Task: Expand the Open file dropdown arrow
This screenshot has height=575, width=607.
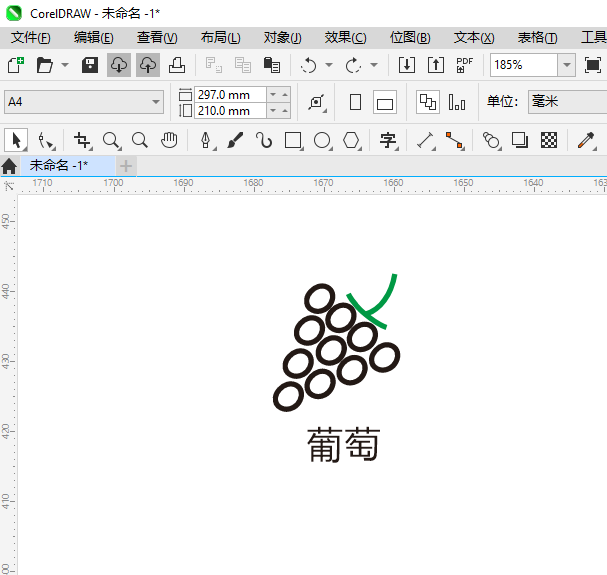Action: tap(65, 65)
